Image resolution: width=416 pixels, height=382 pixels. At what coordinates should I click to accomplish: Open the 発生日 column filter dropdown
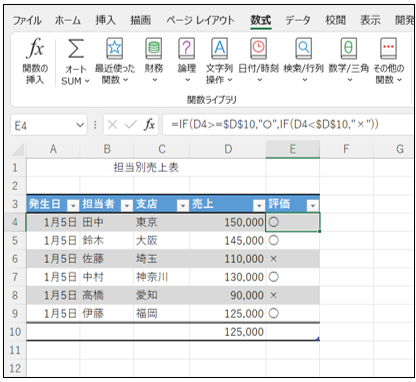tap(73, 205)
